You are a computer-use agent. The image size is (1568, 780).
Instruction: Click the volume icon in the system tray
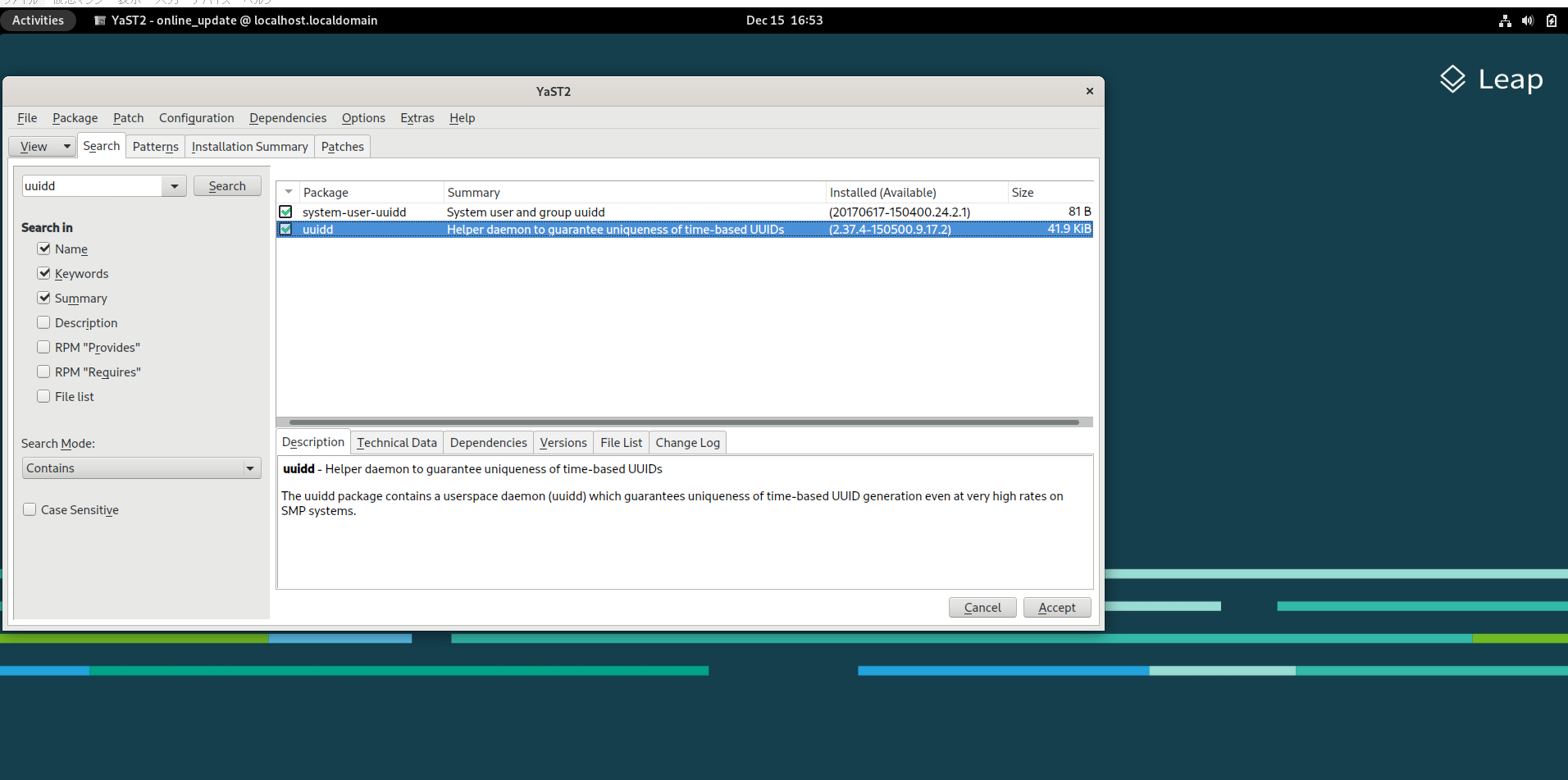coord(1528,21)
